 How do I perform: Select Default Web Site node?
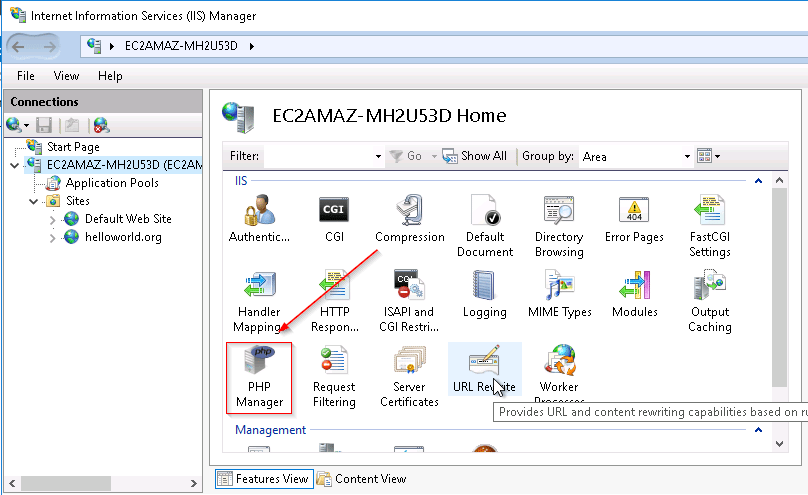click(x=128, y=219)
